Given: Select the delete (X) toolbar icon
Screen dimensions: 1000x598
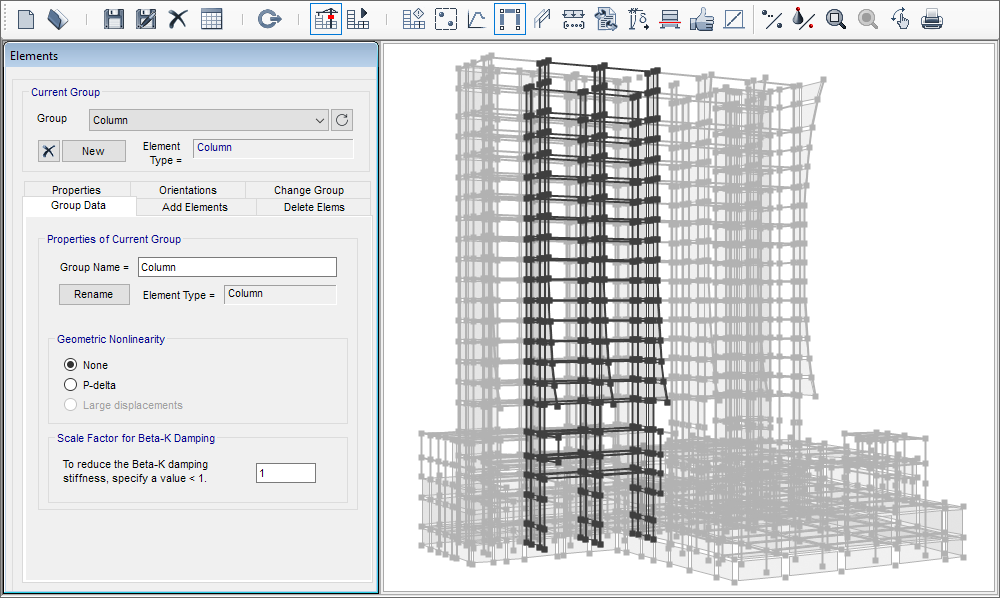Looking at the screenshot, I should (x=177, y=17).
